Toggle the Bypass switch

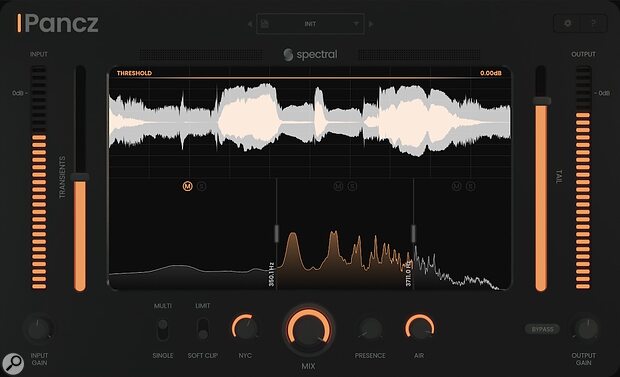542,329
